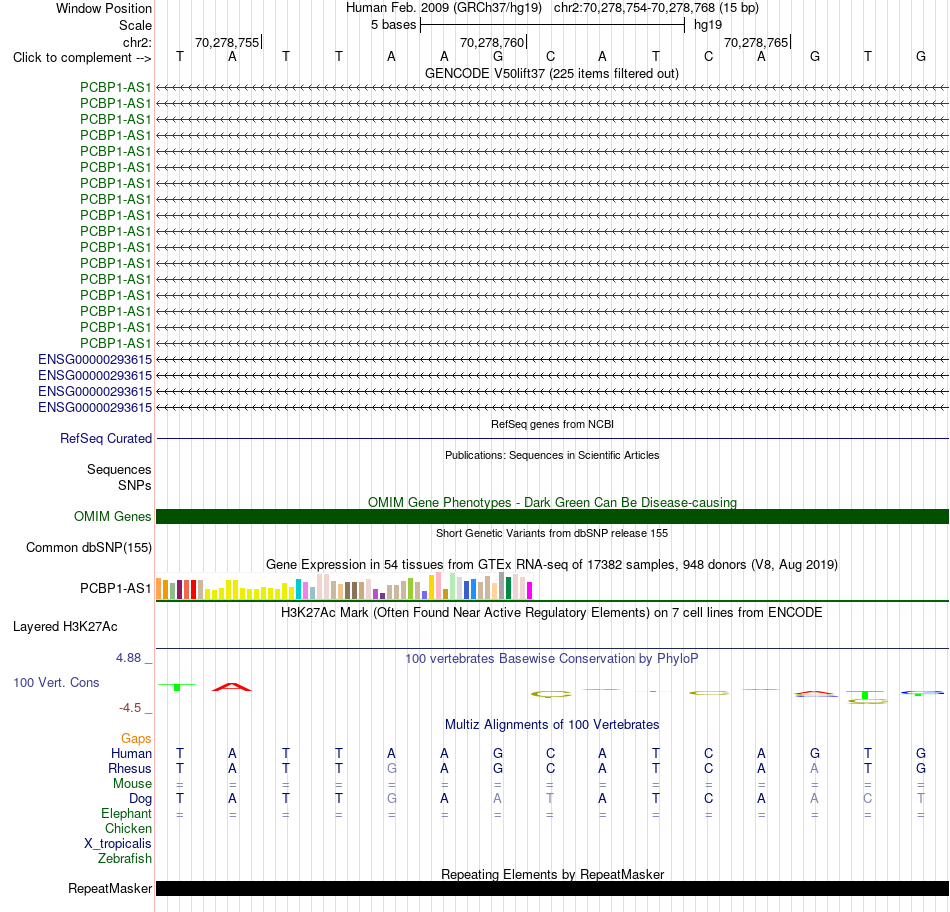This screenshot has height=912, width=950.
Task: Click the Chicken alignment row label
Action: pyautogui.click(x=128, y=828)
